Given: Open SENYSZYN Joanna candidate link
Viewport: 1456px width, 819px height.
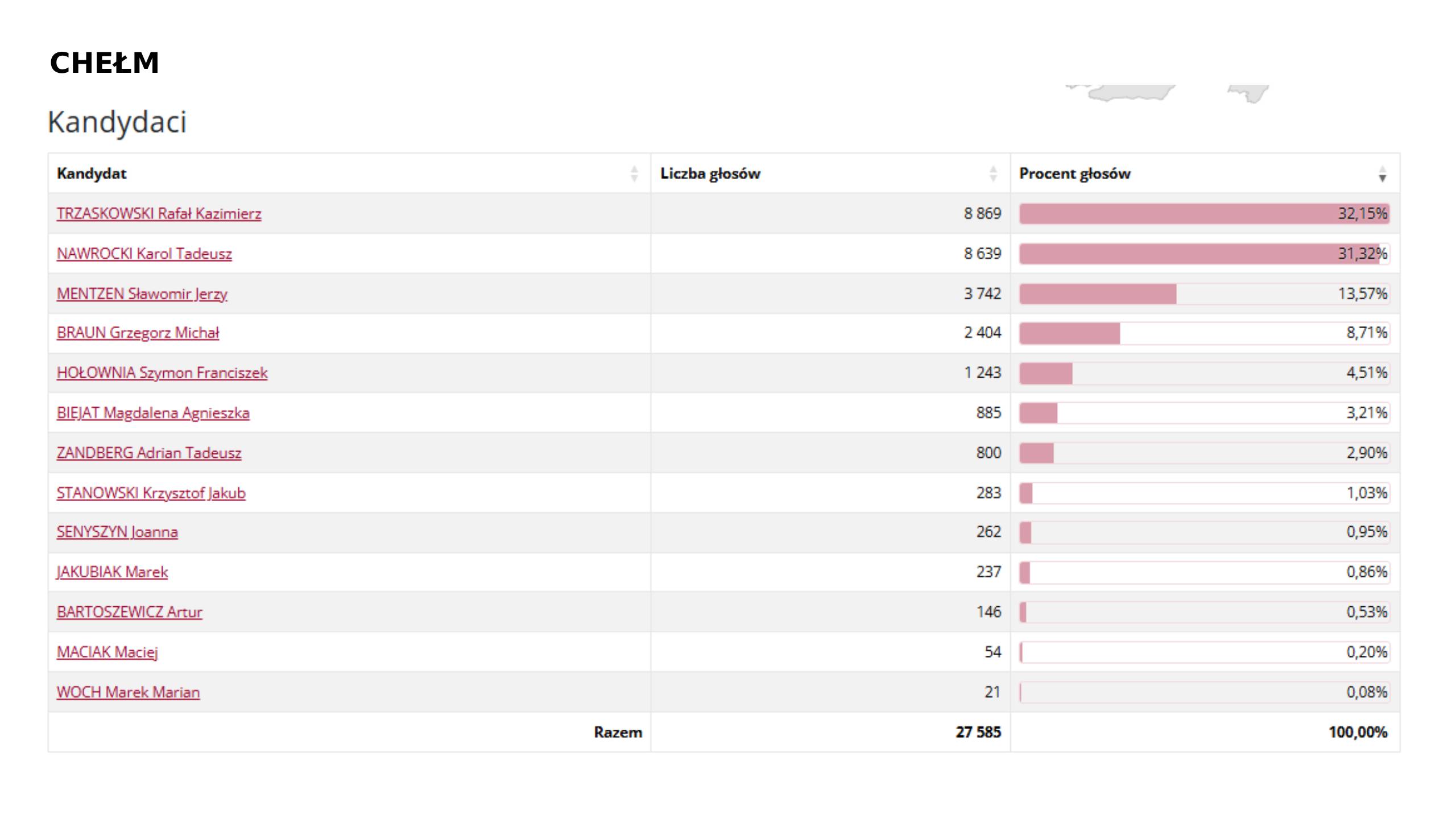Looking at the screenshot, I should coord(117,532).
